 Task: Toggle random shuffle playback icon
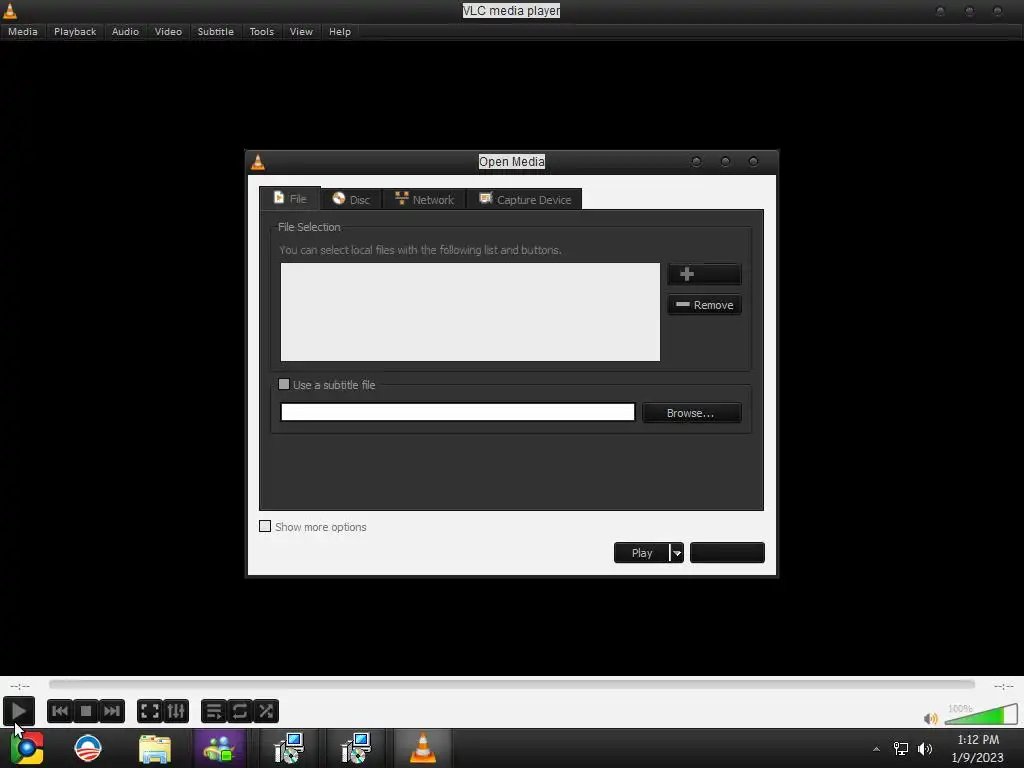click(266, 711)
